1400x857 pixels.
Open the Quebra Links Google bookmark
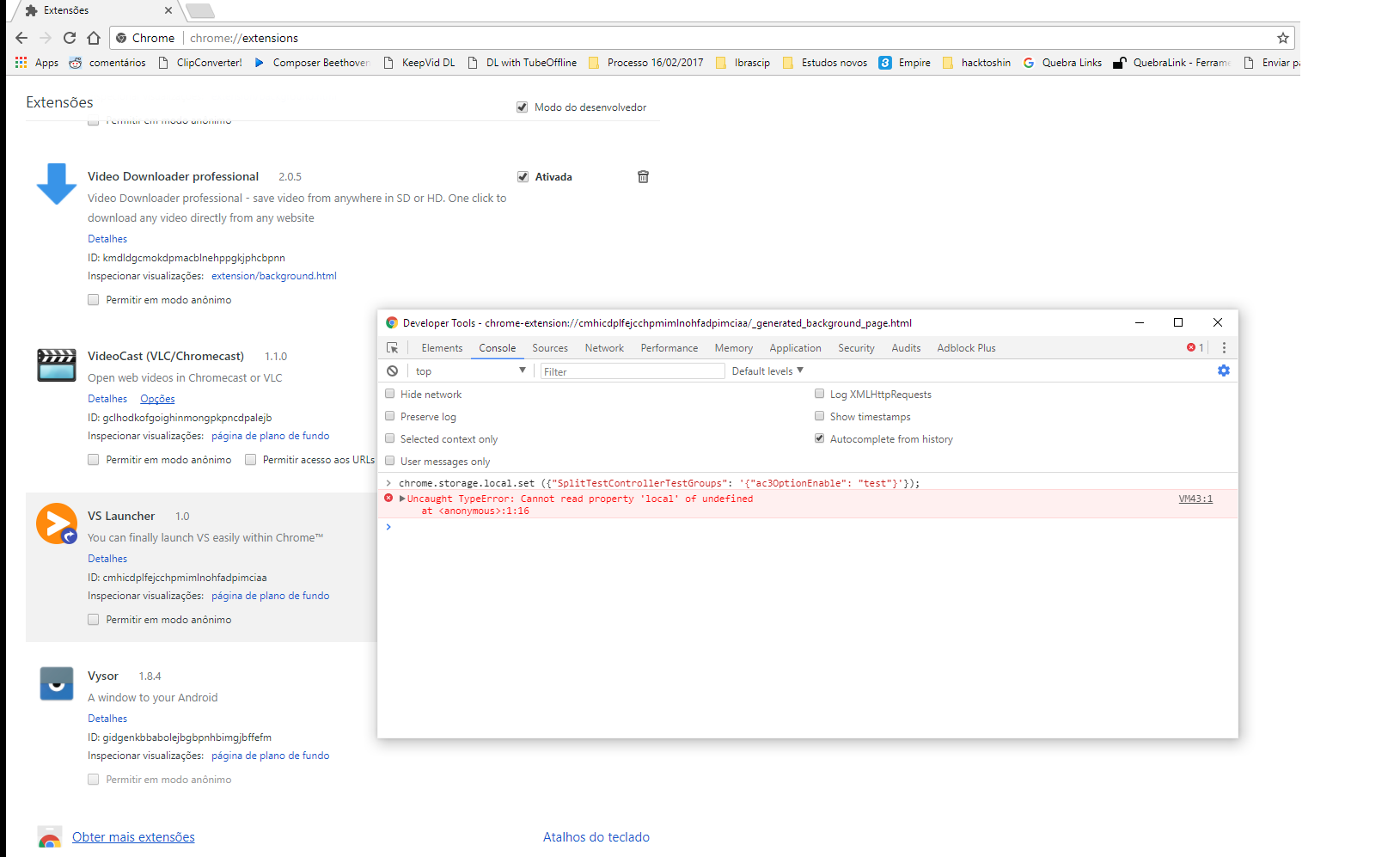click(x=1062, y=63)
